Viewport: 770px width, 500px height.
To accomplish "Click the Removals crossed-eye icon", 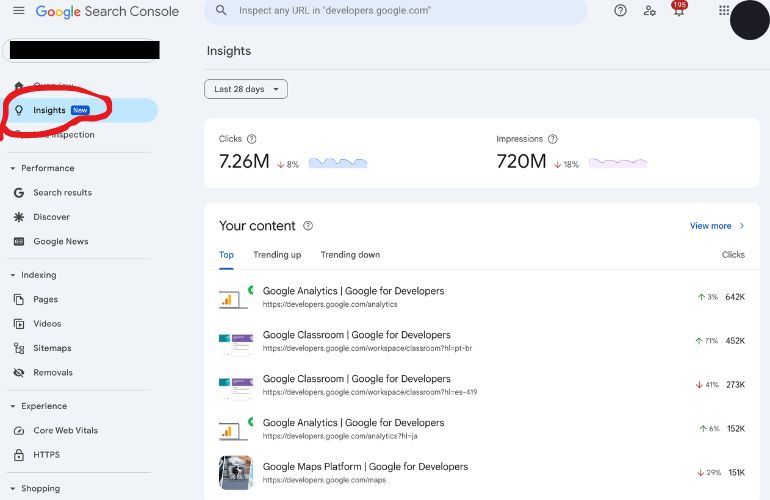I will click(x=19, y=372).
